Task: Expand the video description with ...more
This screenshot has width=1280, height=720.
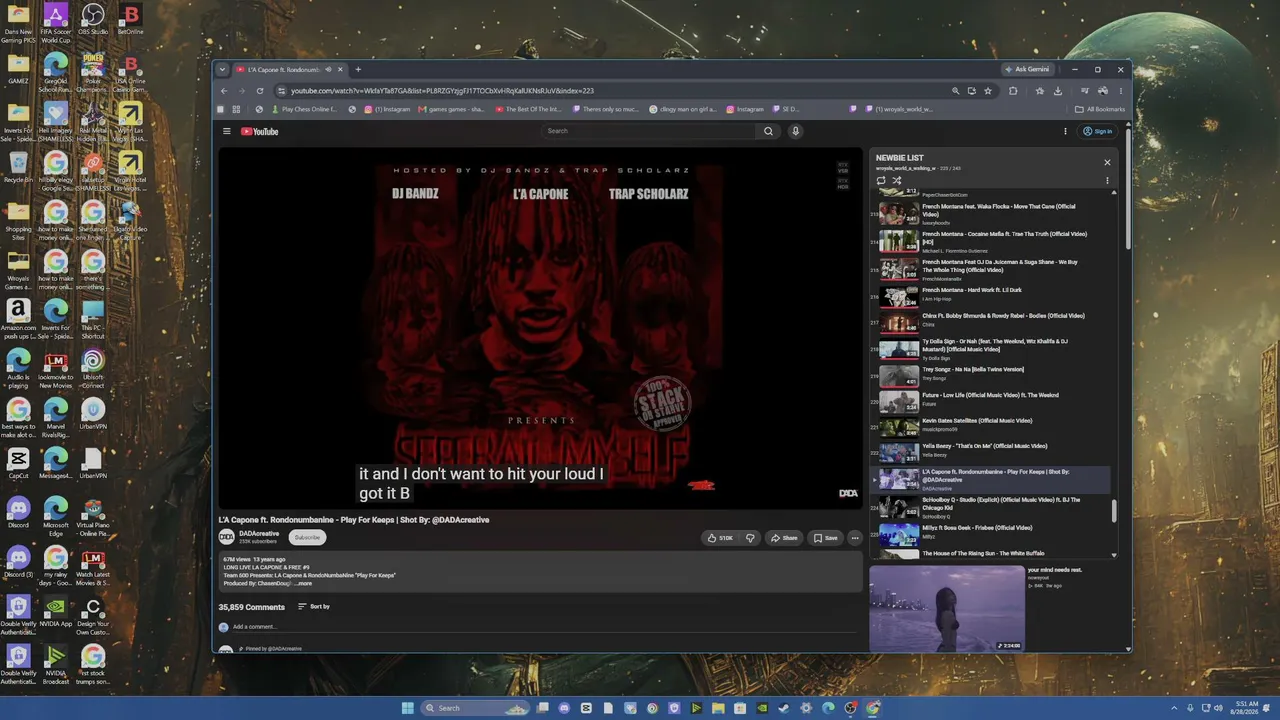Action: click(305, 583)
